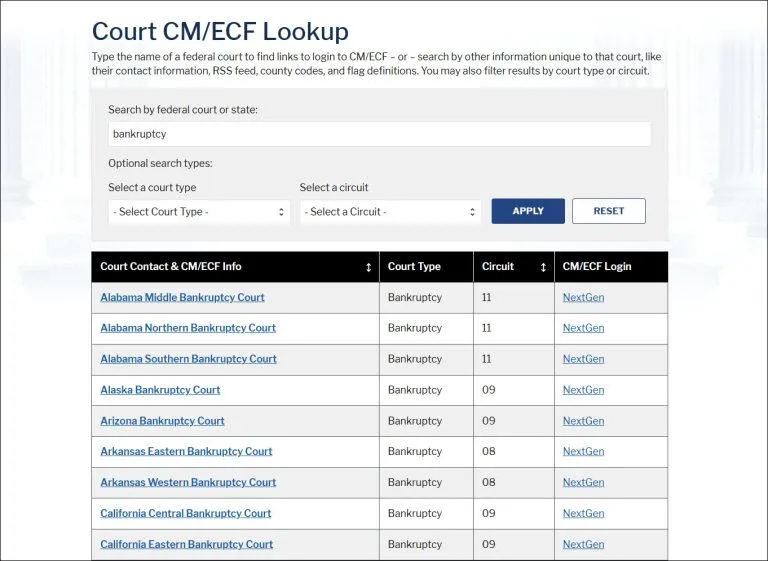This screenshot has width=768, height=561.
Task: Open Alabama Middle Bankruptcy Court link
Action: [x=182, y=297]
